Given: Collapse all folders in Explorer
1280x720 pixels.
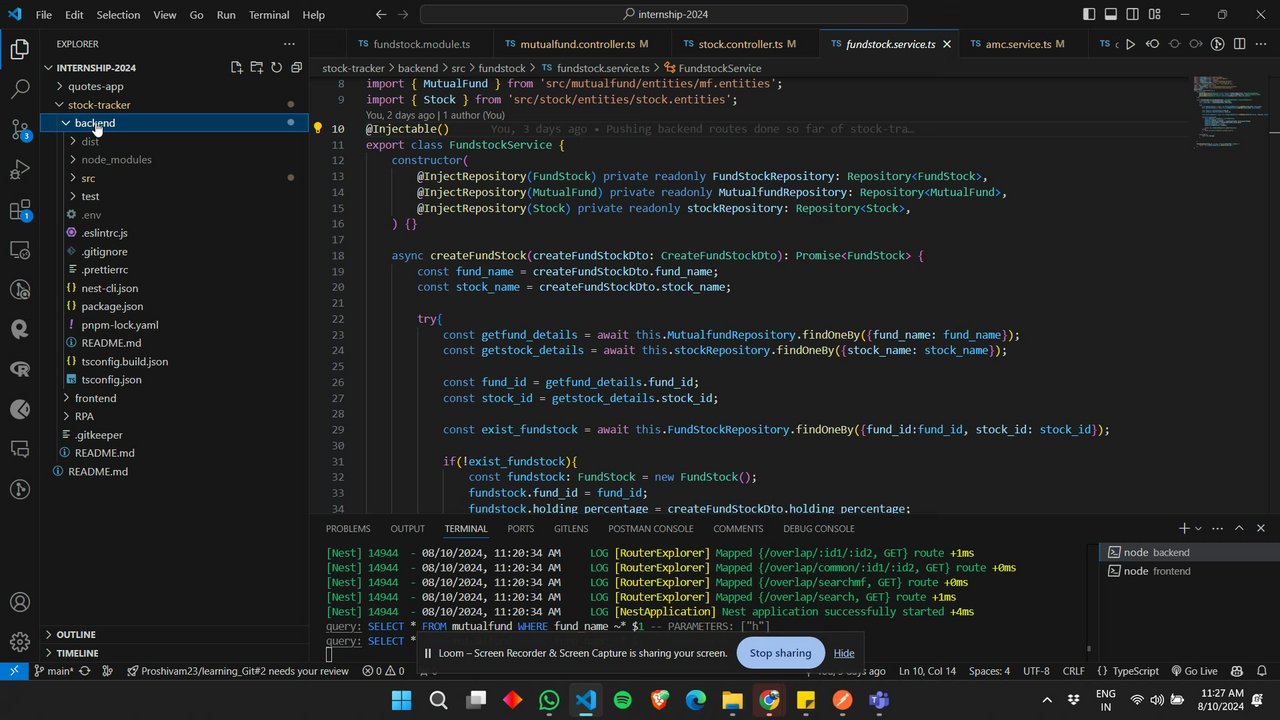Looking at the screenshot, I should [x=297, y=68].
